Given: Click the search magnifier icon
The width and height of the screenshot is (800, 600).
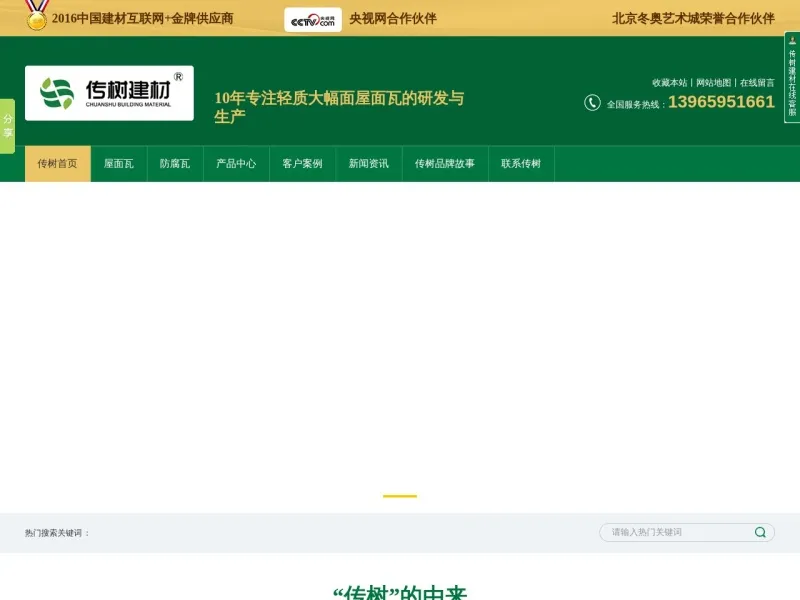Looking at the screenshot, I should pyautogui.click(x=760, y=532).
